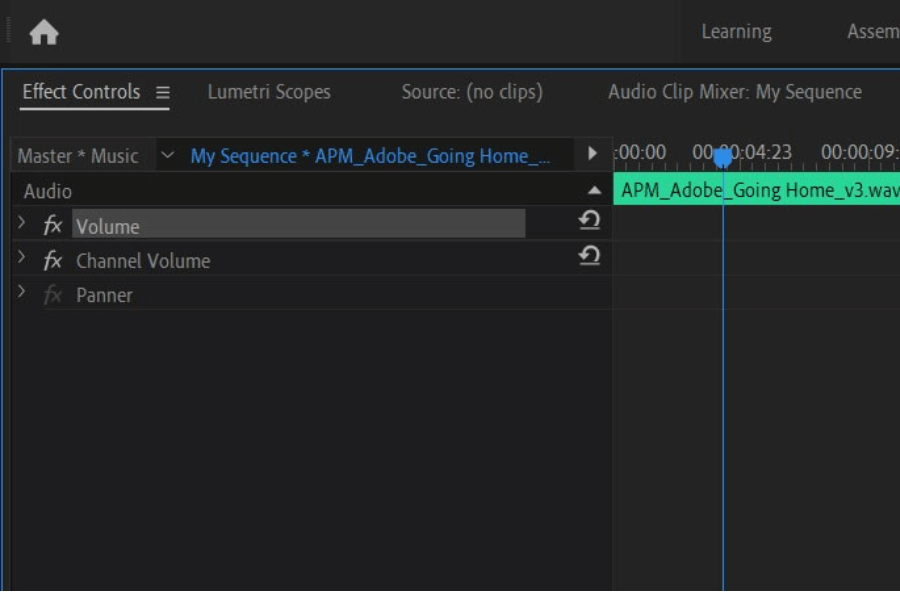Click the timeline view arrow beside the sequence name

(x=592, y=154)
